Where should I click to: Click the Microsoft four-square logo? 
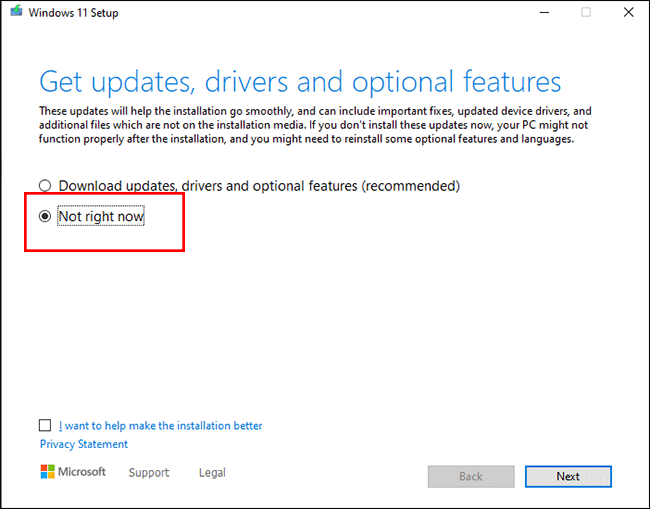click(48, 472)
